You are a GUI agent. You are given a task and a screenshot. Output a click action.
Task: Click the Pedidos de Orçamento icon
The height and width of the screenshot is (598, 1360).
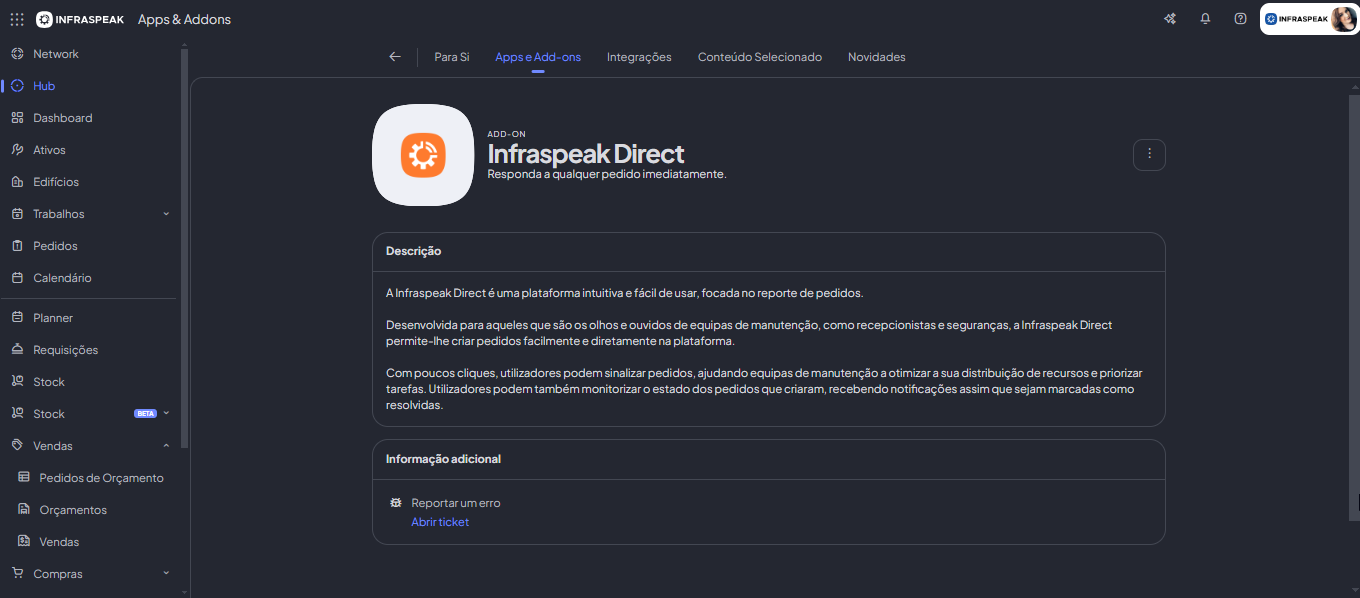24,478
